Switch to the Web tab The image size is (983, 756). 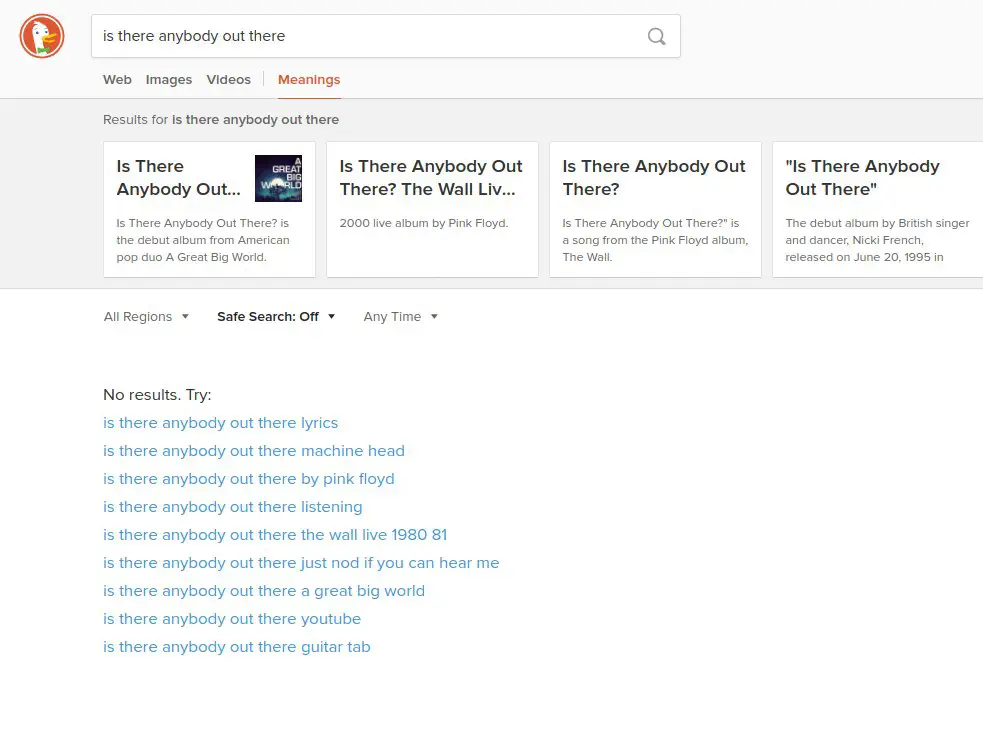coord(117,80)
